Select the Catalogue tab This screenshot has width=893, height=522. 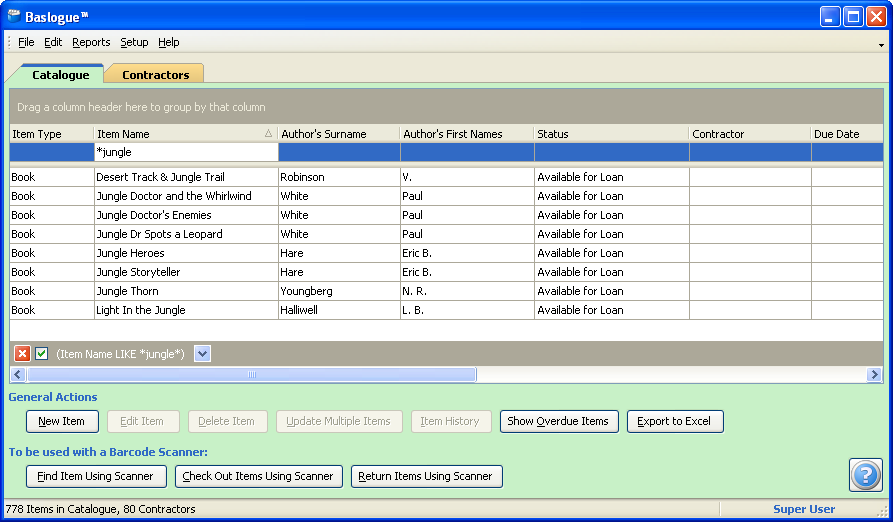click(60, 75)
